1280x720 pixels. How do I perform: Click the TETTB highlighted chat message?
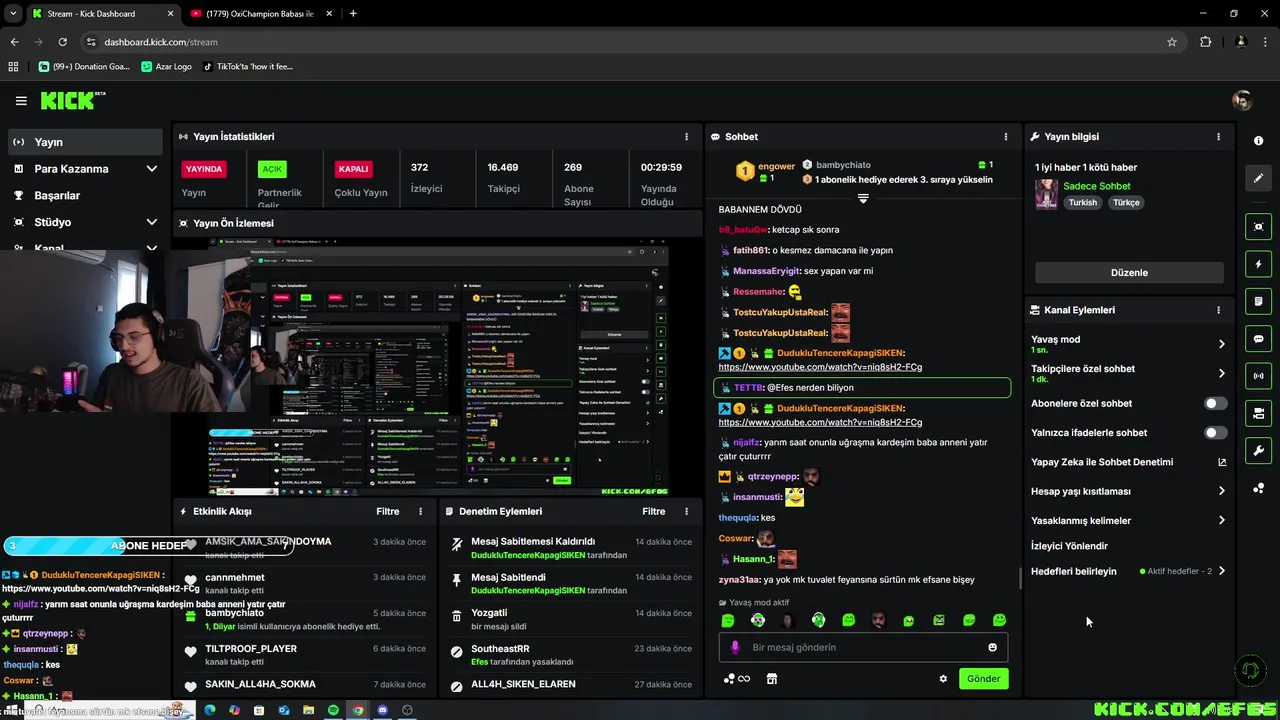pos(862,387)
